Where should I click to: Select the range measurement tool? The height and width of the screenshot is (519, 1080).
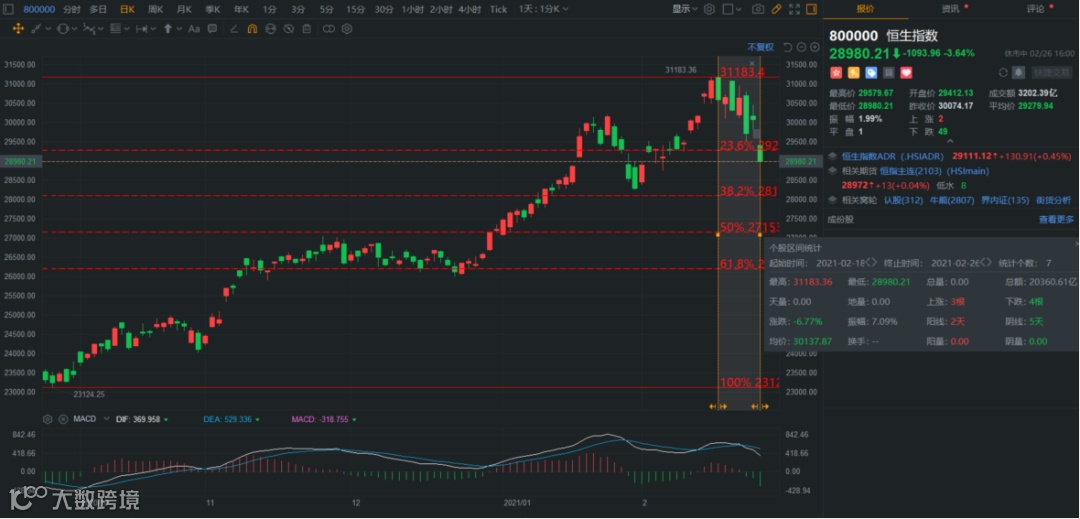(142, 29)
